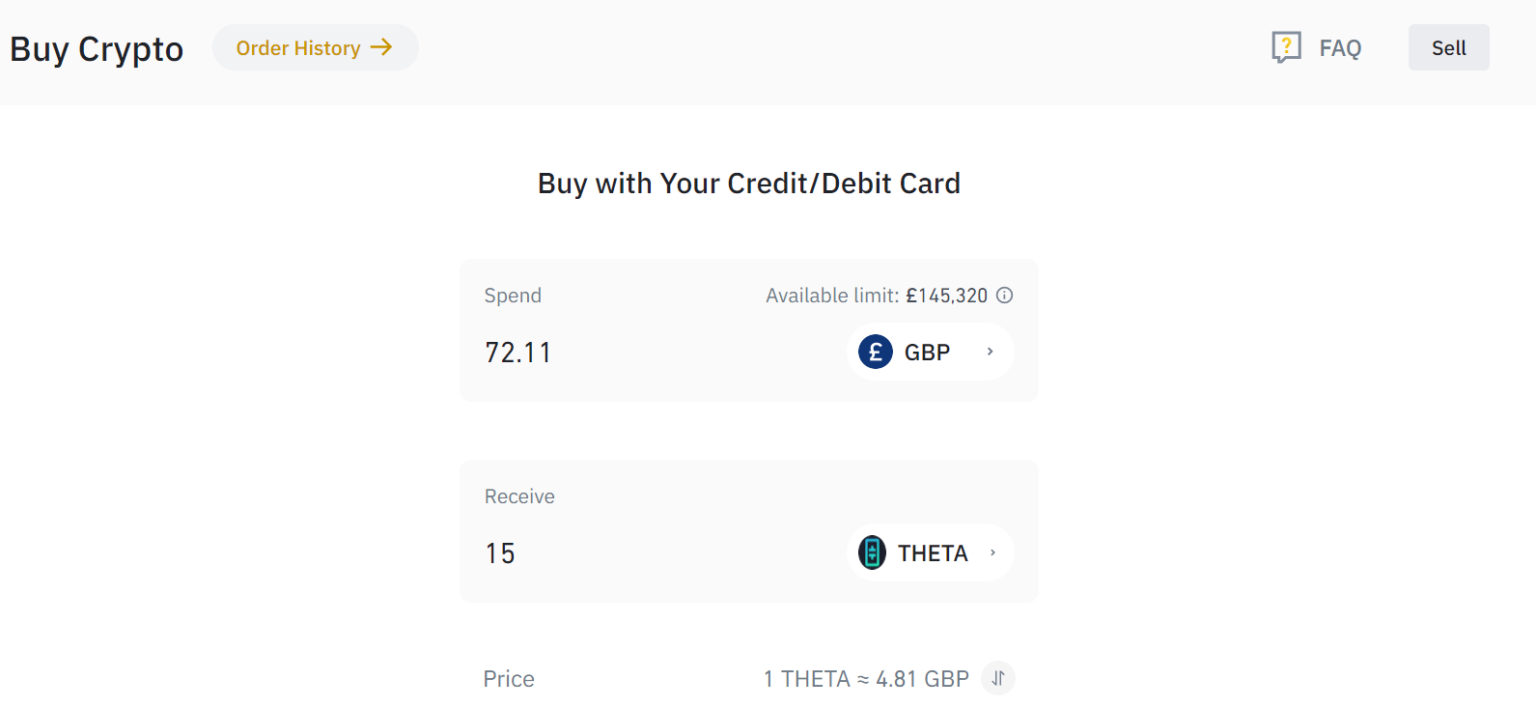Click the info icon next to Available limit

pos(1005,295)
